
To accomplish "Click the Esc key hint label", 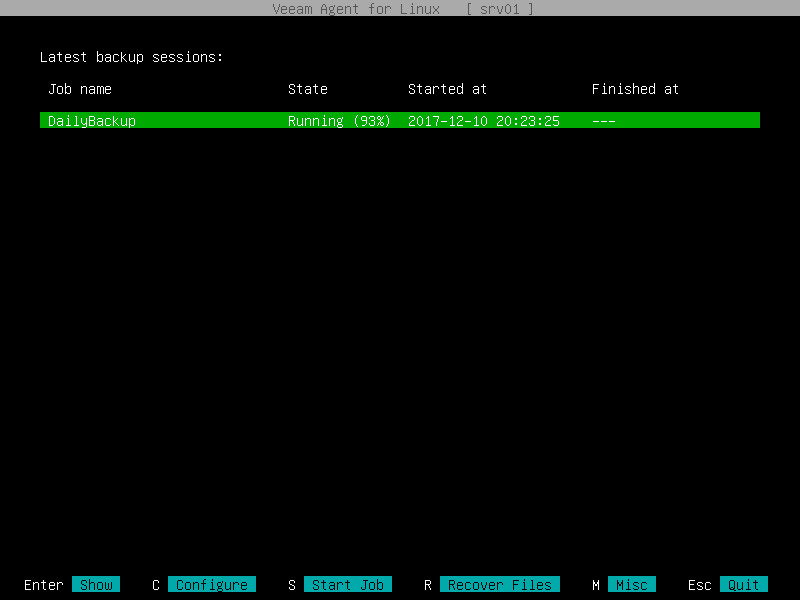I will coord(699,584).
